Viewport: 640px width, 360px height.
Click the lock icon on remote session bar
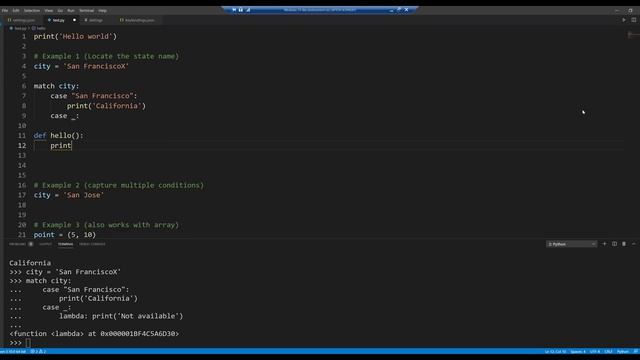(241, 10)
